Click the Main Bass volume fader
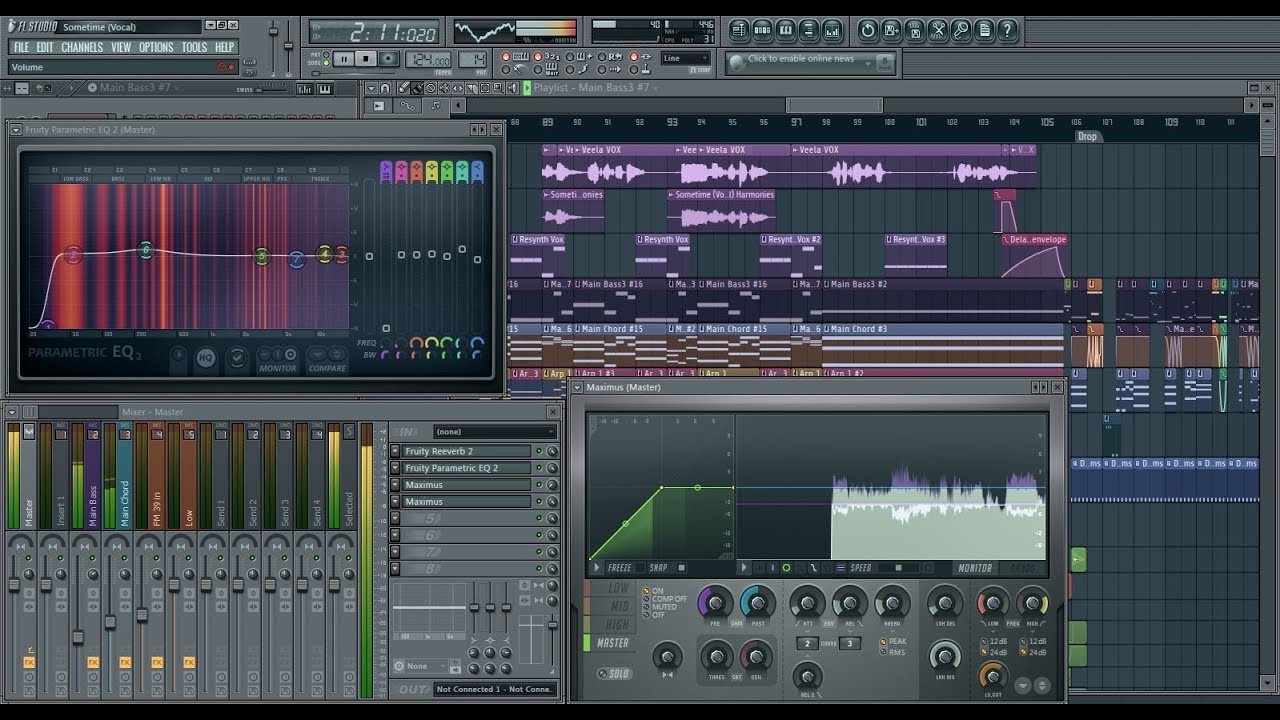The width and height of the screenshot is (1280, 720). (x=78, y=637)
